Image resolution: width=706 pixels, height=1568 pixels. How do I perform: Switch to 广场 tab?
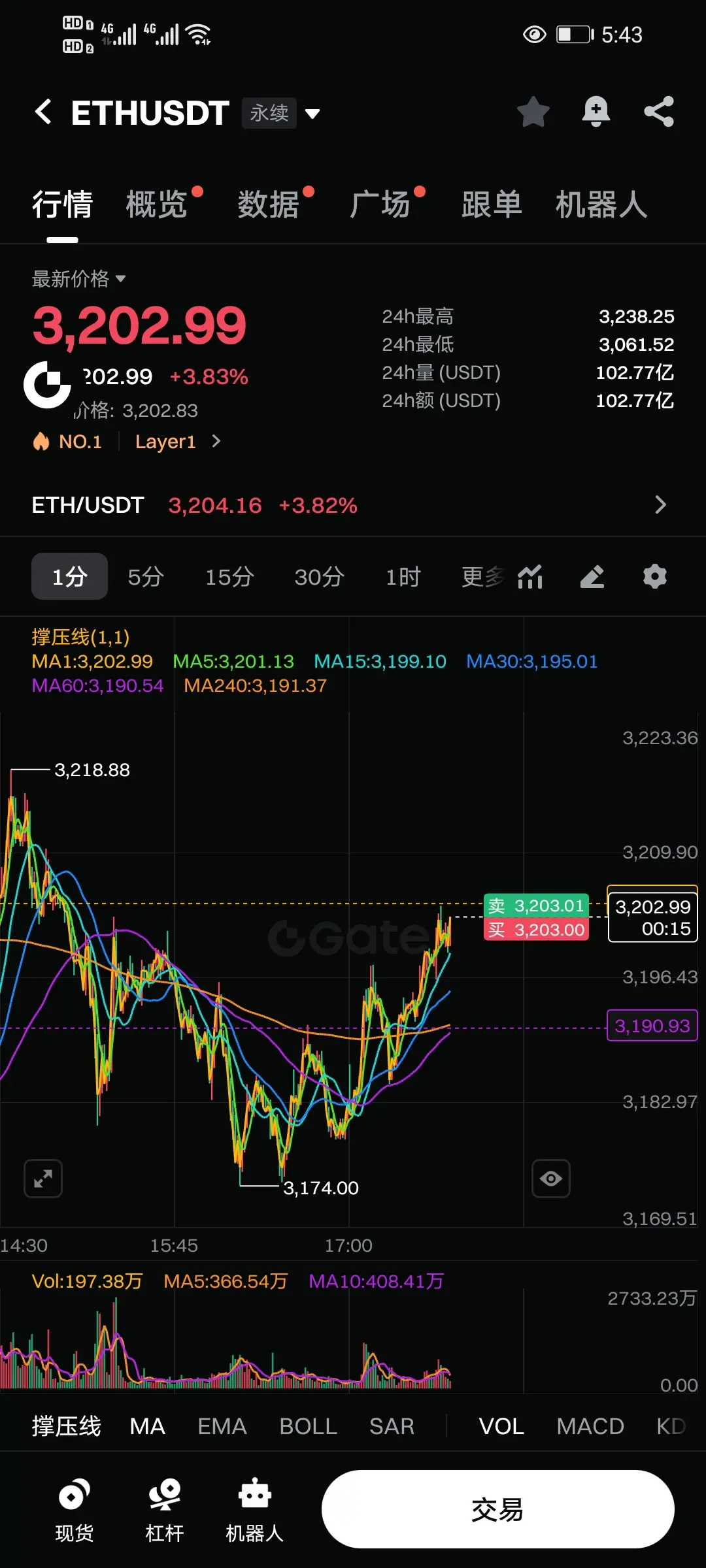point(380,204)
